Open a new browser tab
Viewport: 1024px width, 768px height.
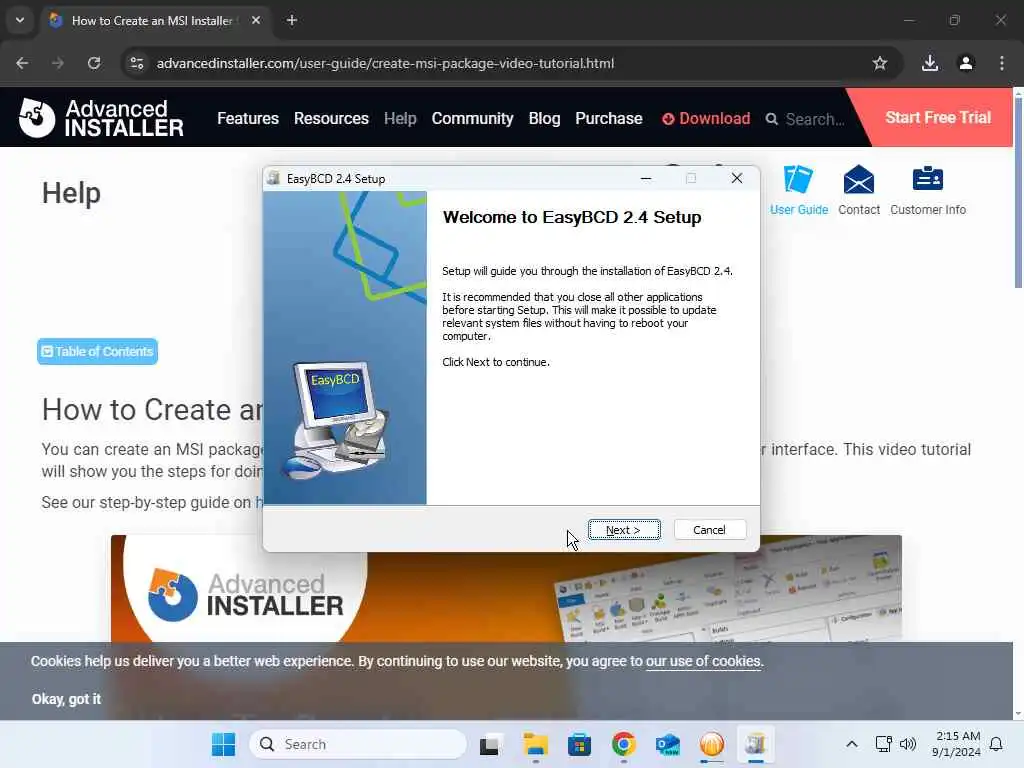click(292, 20)
